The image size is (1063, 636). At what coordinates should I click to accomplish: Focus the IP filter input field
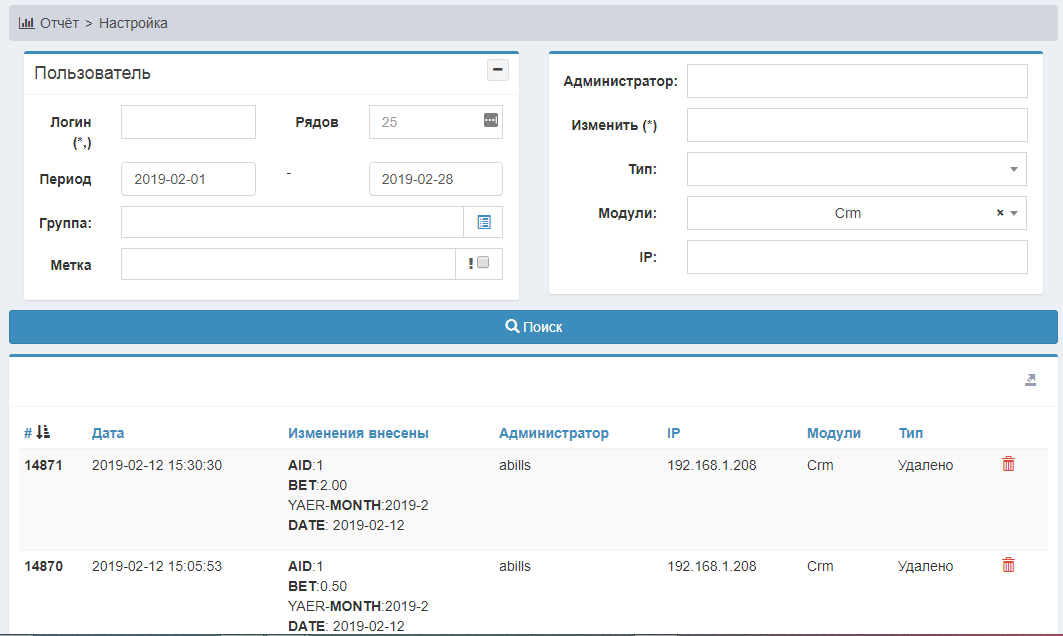[856, 257]
